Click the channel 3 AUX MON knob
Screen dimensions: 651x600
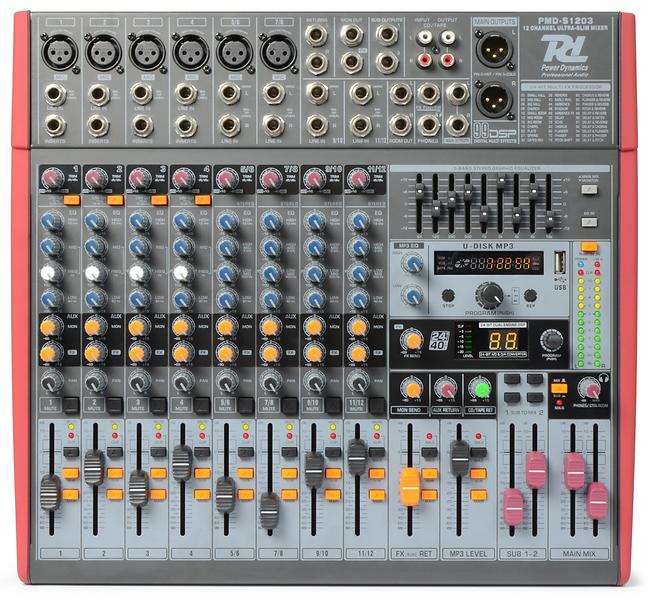click(x=138, y=327)
